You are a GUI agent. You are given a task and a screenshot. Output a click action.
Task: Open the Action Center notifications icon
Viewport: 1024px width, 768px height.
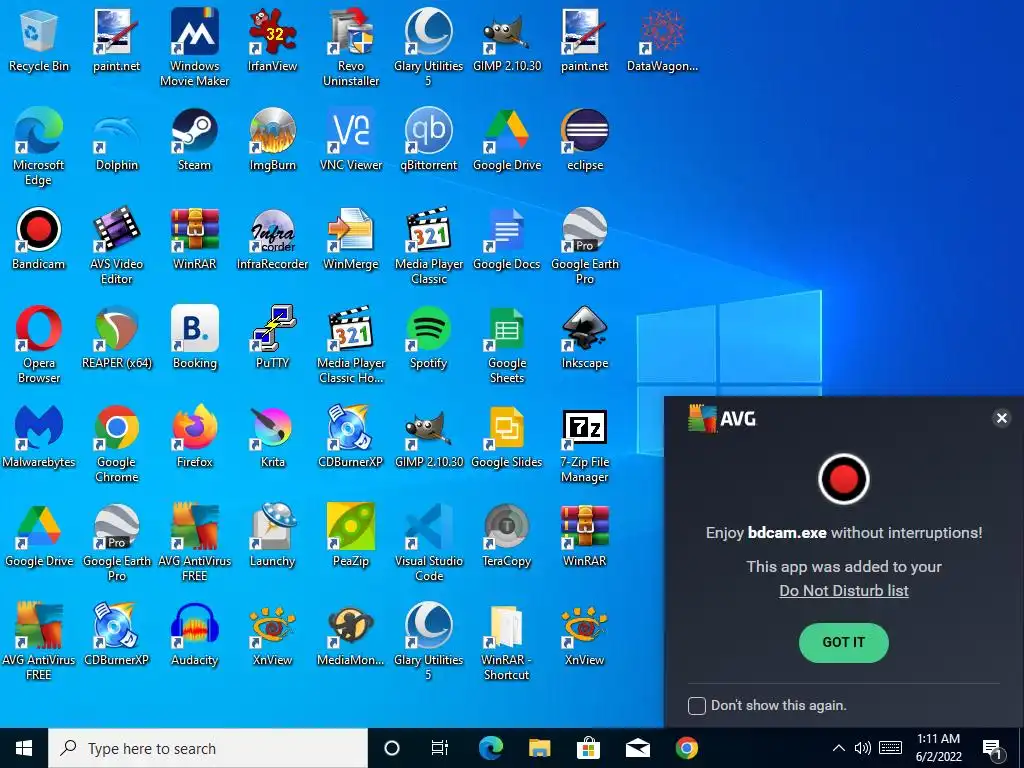pyautogui.click(x=993, y=748)
